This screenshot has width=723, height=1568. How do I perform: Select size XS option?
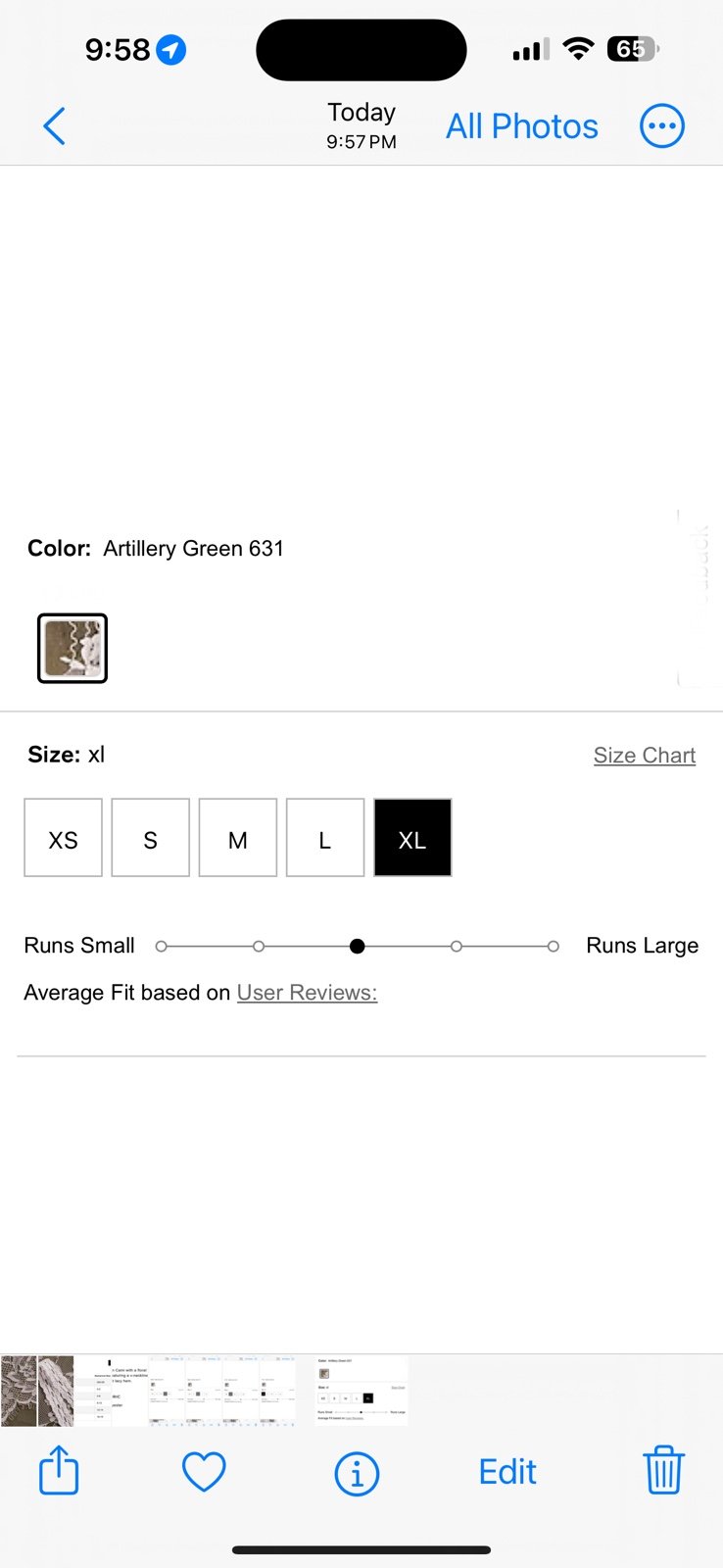click(64, 838)
